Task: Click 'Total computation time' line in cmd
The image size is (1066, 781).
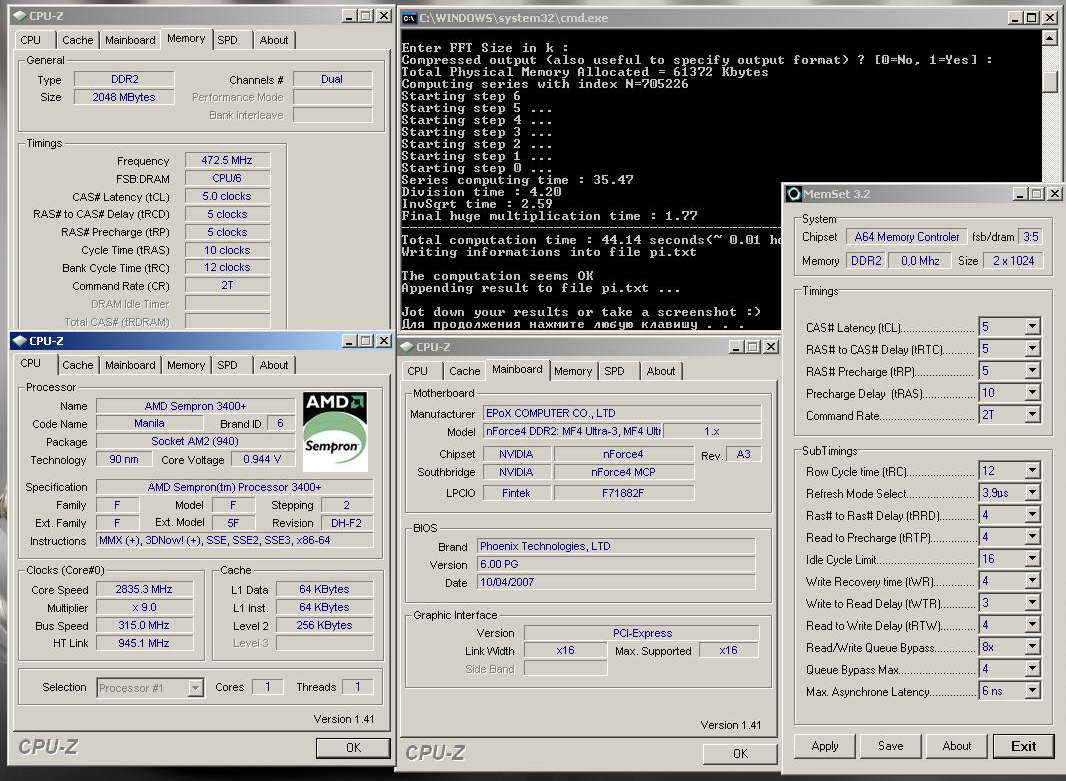Action: [590, 240]
